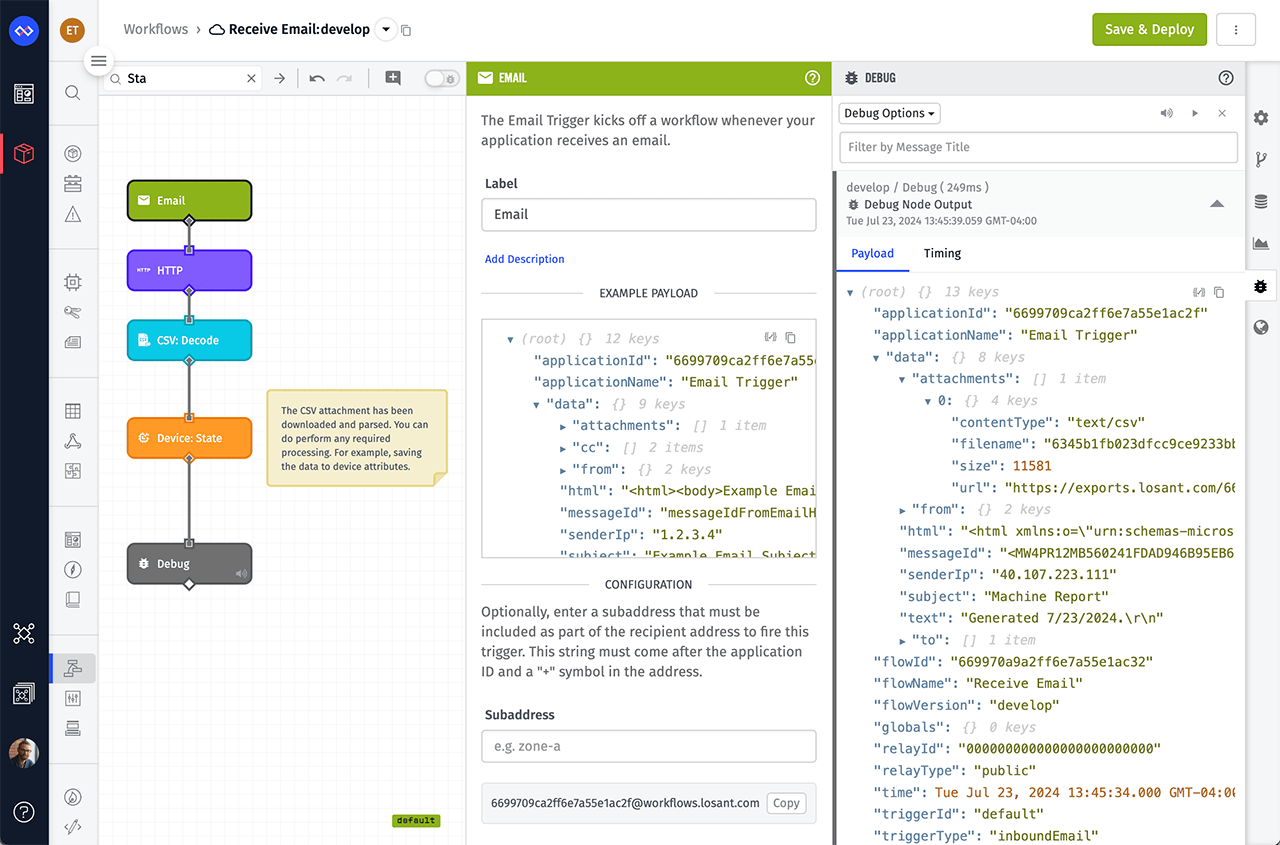Mute debug messages with the speaker icon
The width and height of the screenshot is (1280, 845).
(1167, 113)
